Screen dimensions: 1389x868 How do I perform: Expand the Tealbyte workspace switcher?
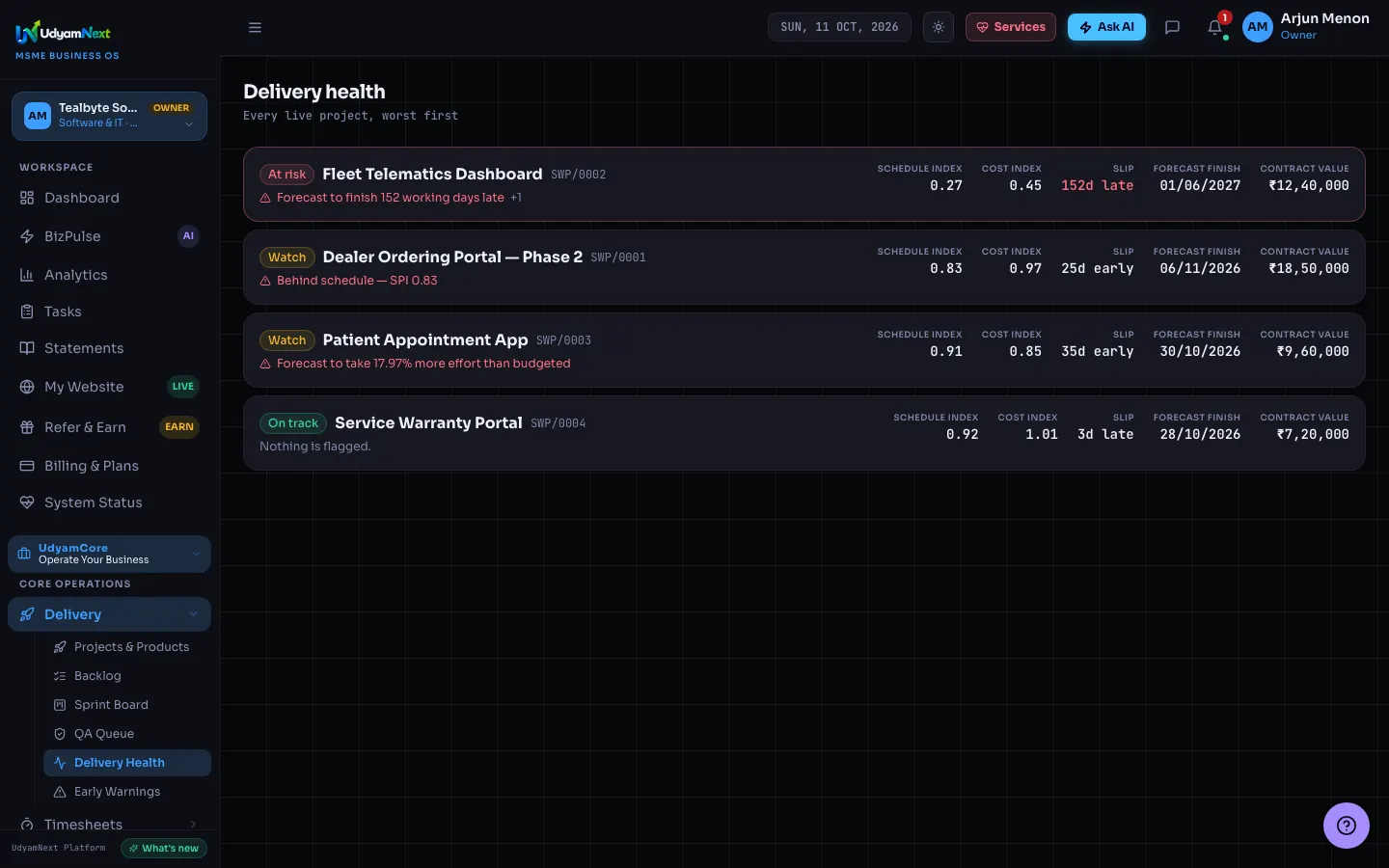click(109, 116)
